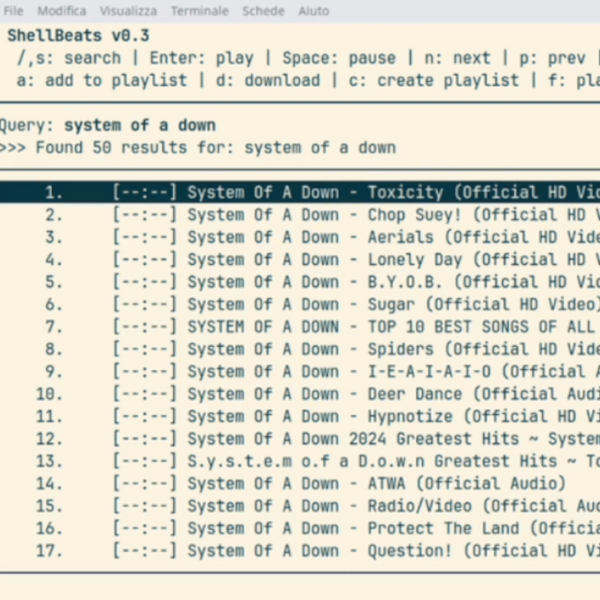Open the Aiuto menu

[x=313, y=10]
